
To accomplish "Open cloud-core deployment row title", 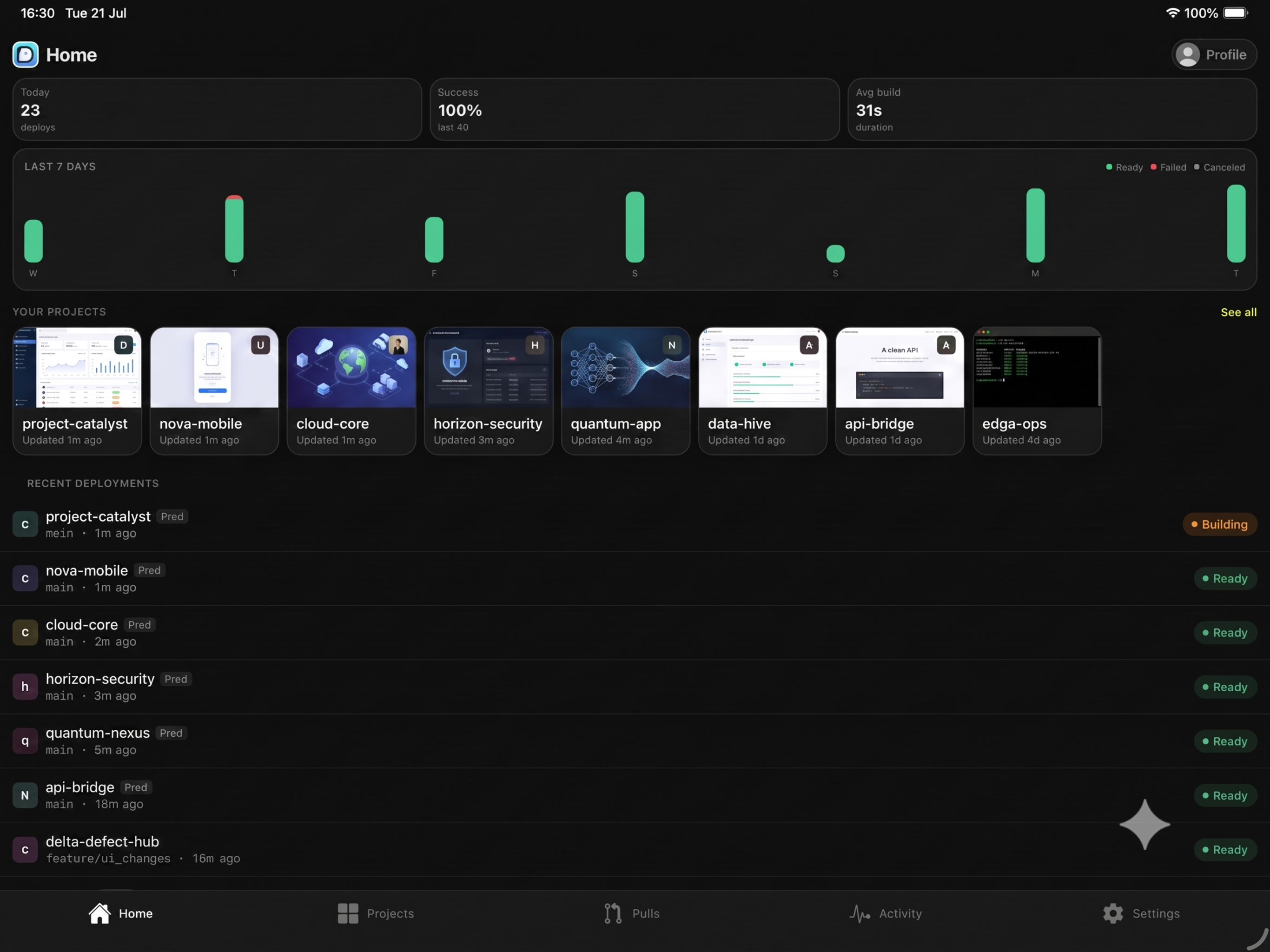I will (x=82, y=625).
